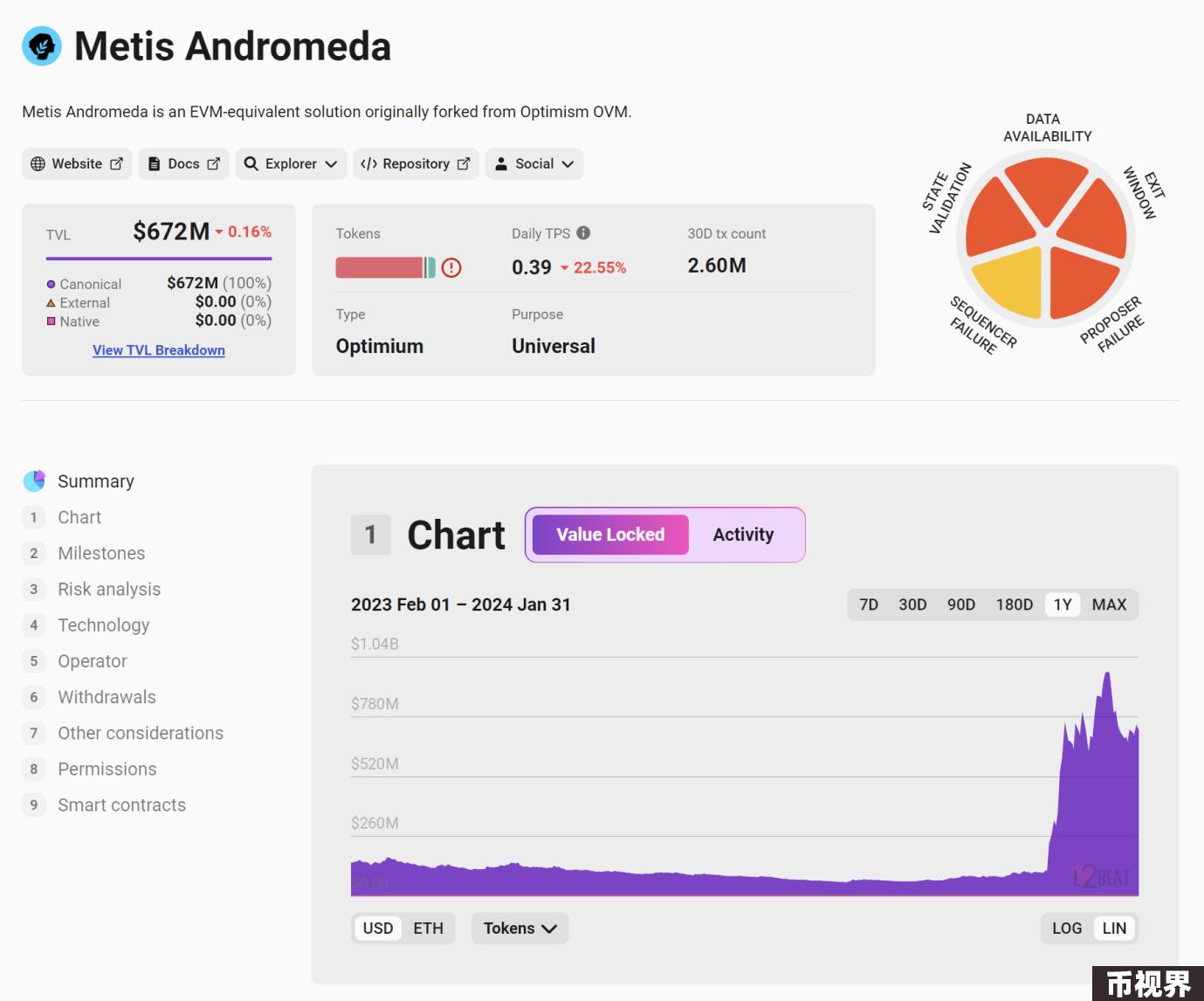Jump to Milestones section

coord(101,553)
